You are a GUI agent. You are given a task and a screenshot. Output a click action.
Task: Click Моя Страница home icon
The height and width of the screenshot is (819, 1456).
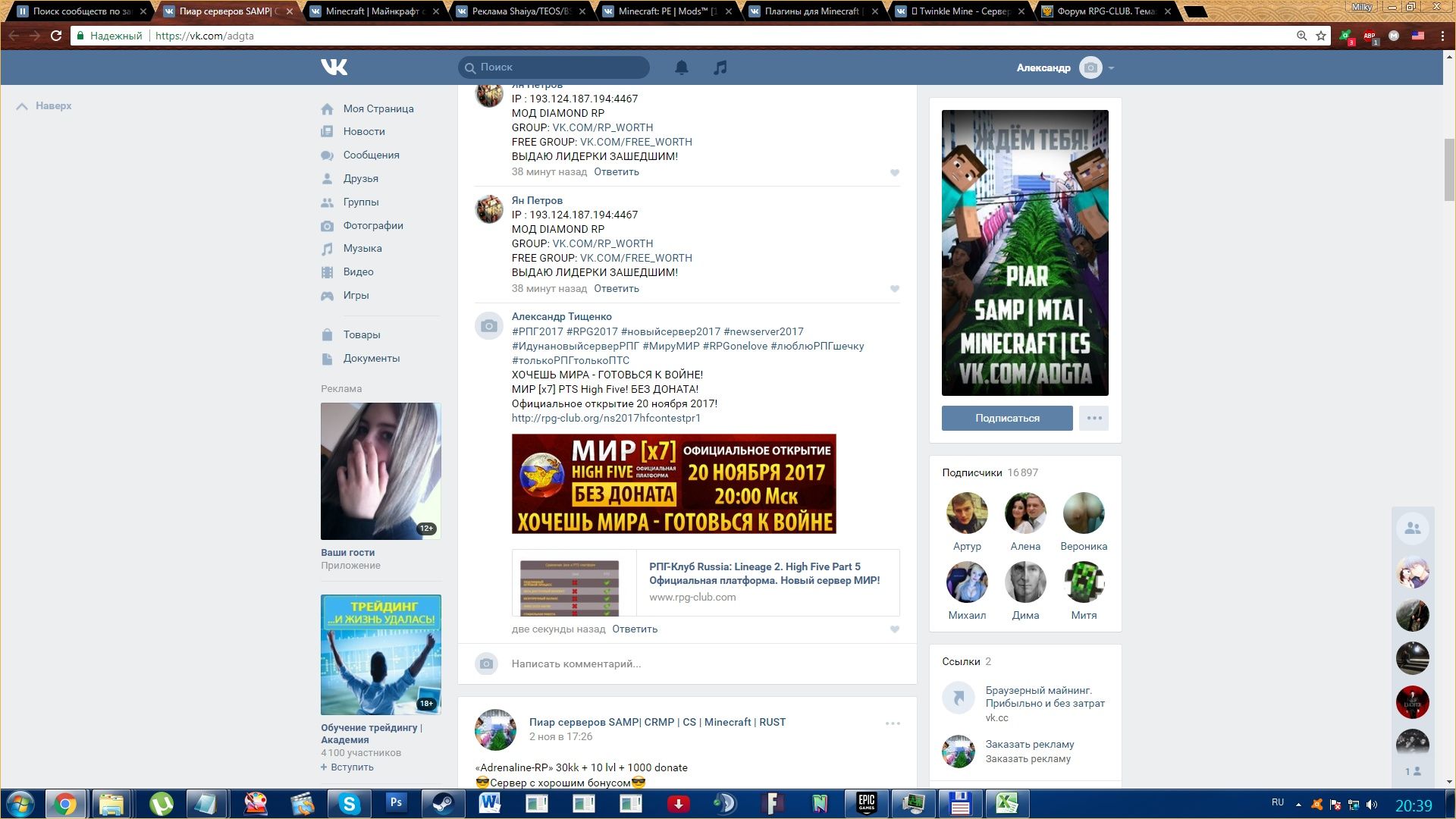coord(327,108)
